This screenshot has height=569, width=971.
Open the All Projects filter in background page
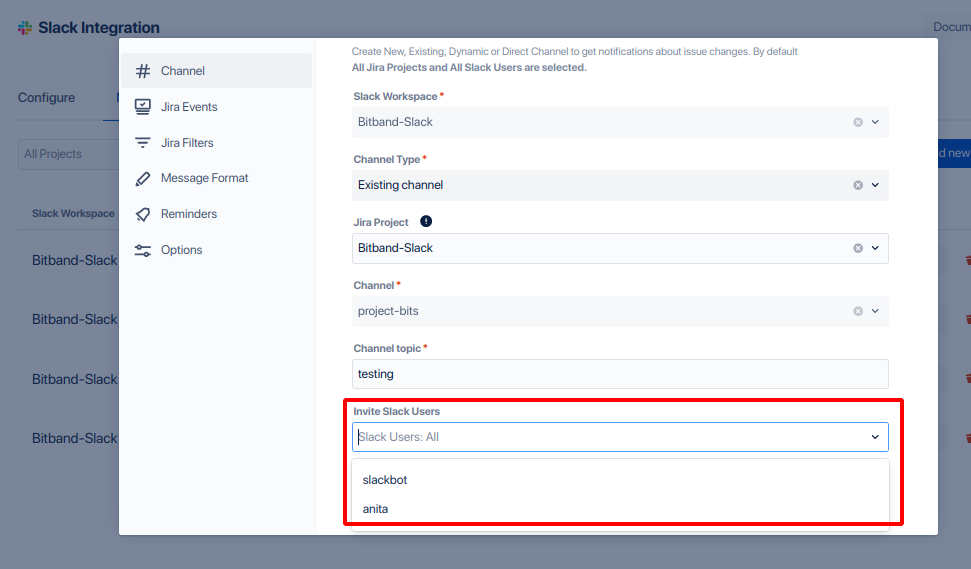point(68,154)
